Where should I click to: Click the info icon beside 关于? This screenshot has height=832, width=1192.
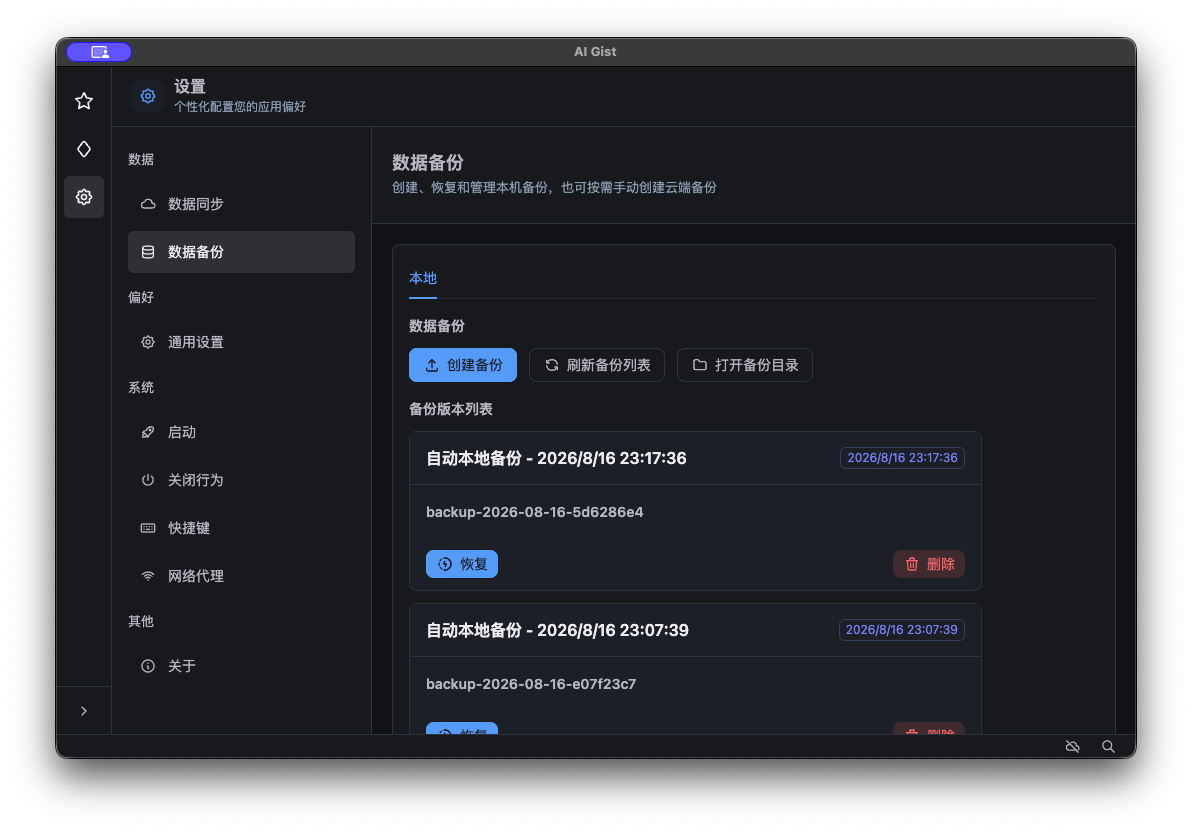(148, 666)
